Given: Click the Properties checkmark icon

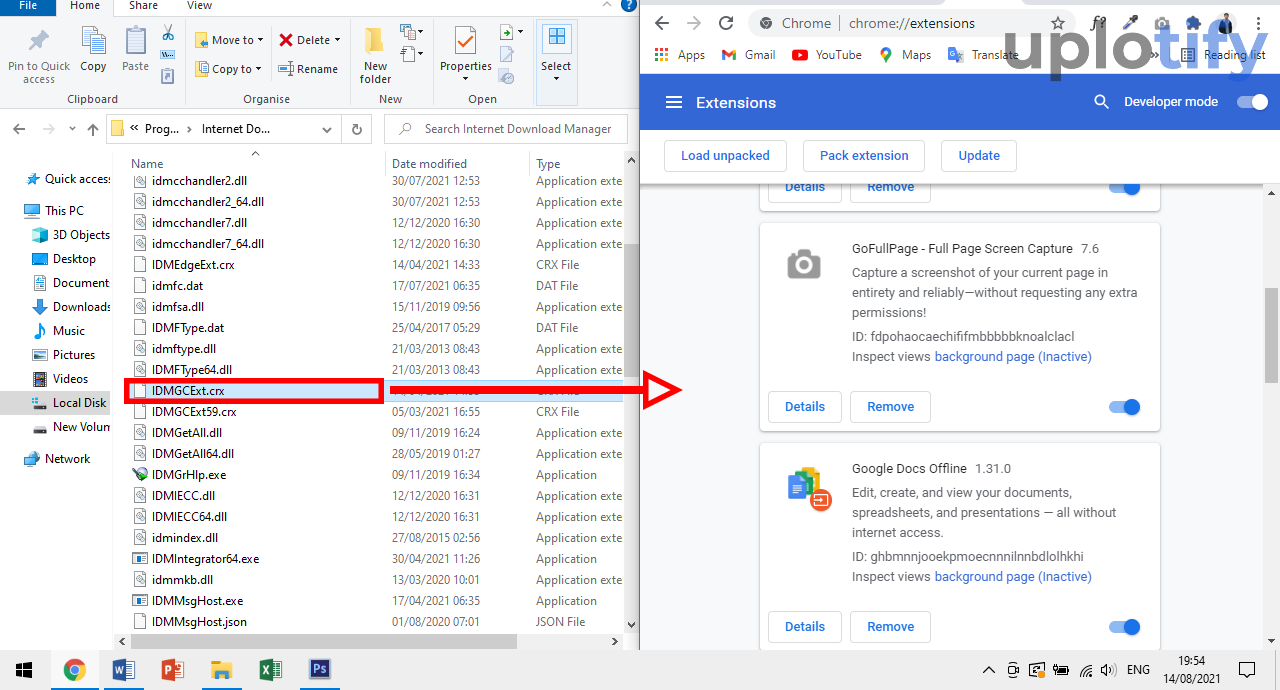Looking at the screenshot, I should 465,41.
